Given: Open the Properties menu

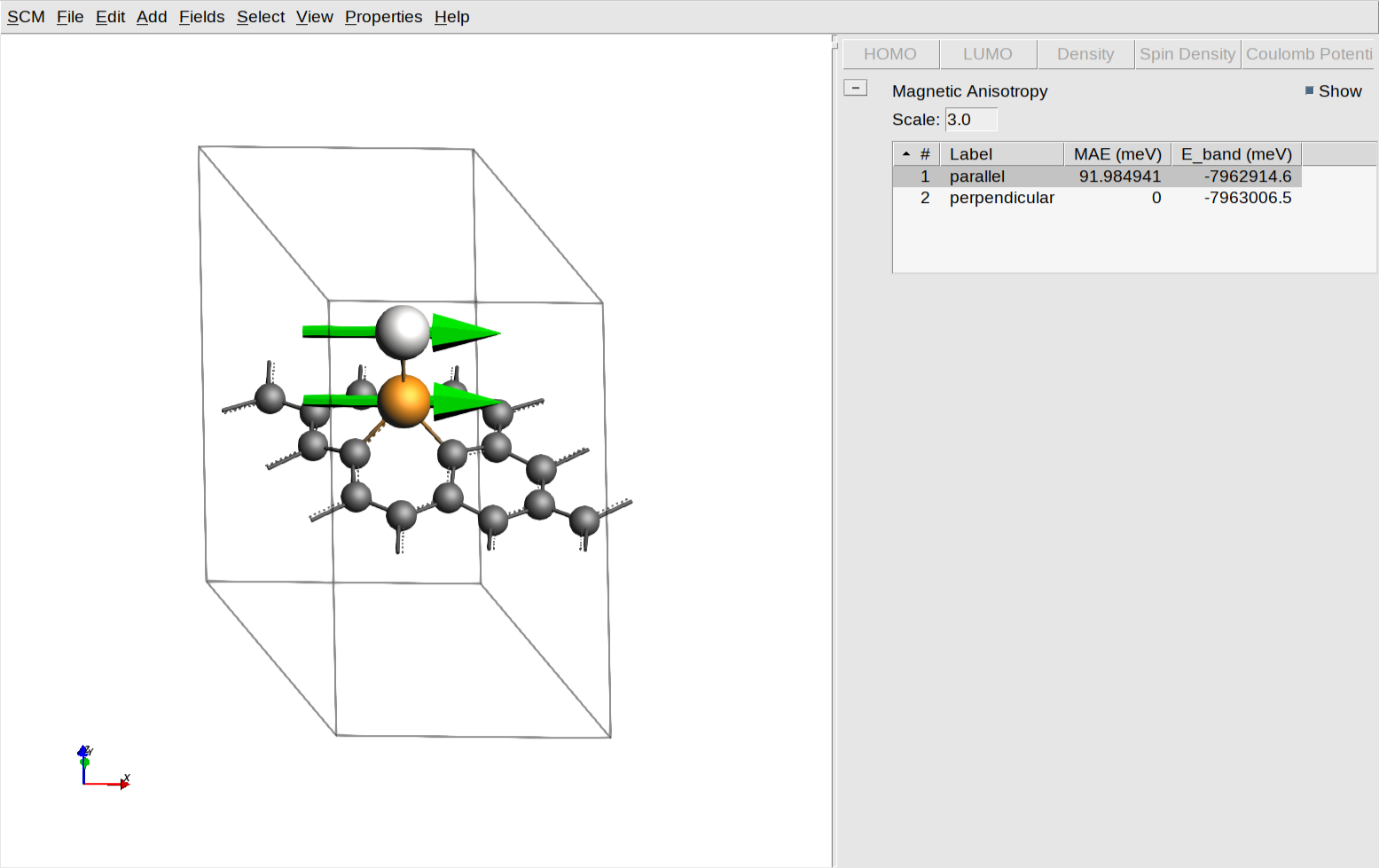Looking at the screenshot, I should [382, 16].
